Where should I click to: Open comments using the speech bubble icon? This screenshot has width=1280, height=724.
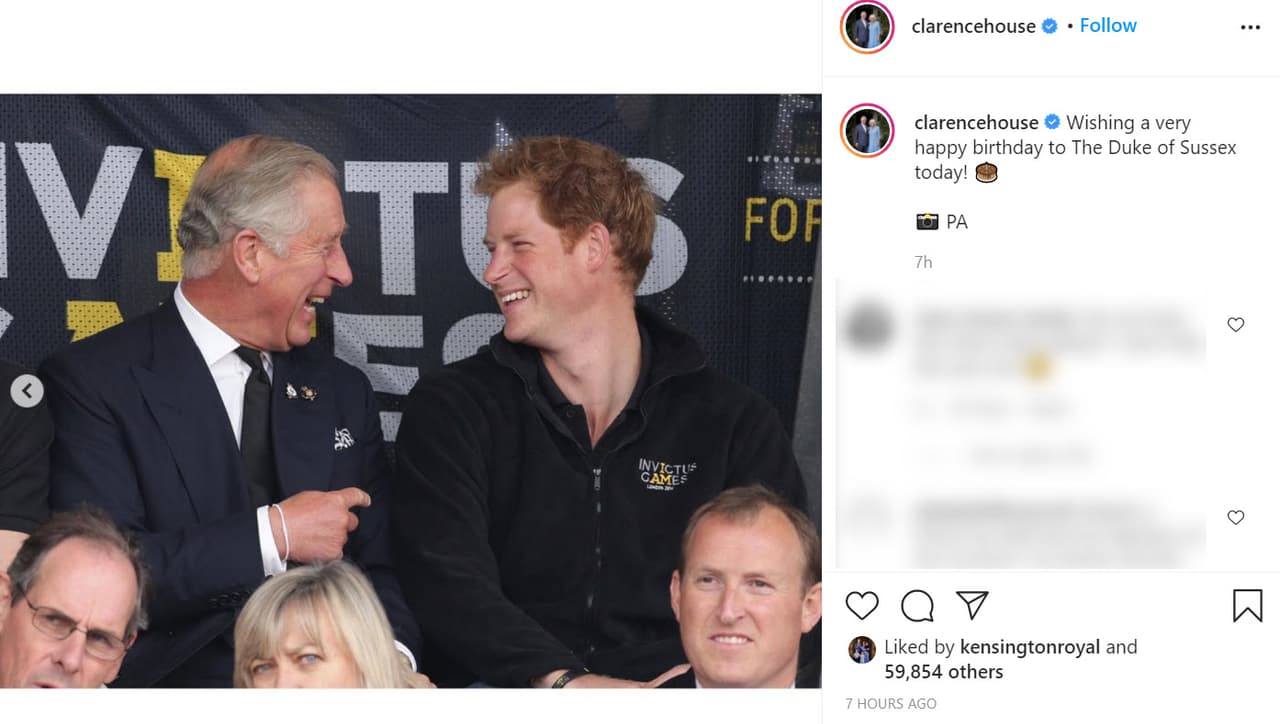pyautogui.click(x=916, y=605)
